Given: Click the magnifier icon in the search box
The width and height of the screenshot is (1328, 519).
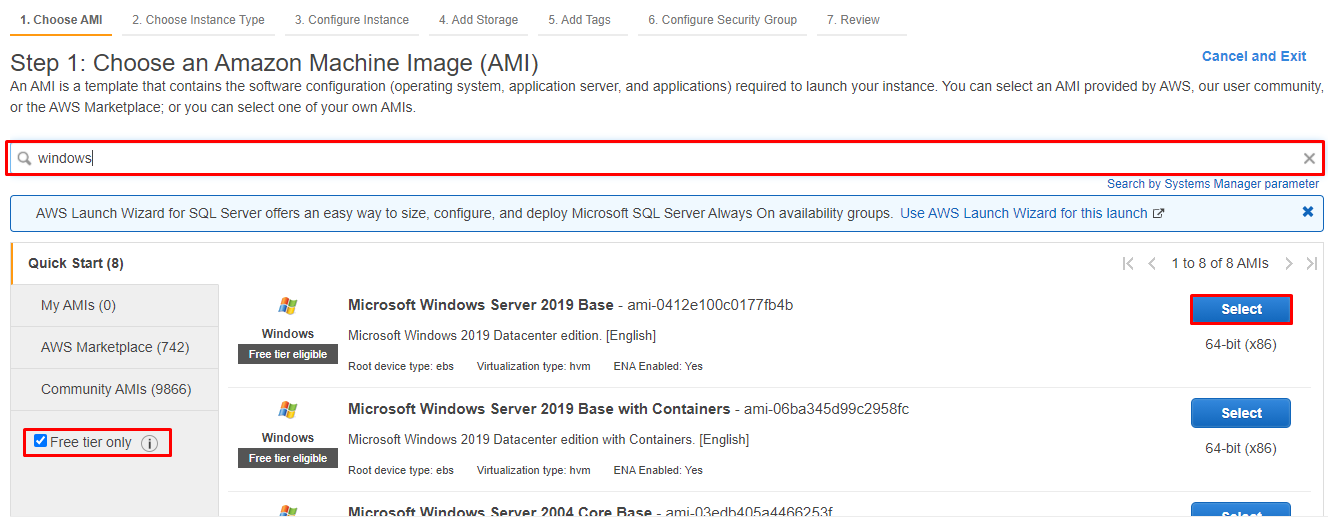Looking at the screenshot, I should pos(25,158).
